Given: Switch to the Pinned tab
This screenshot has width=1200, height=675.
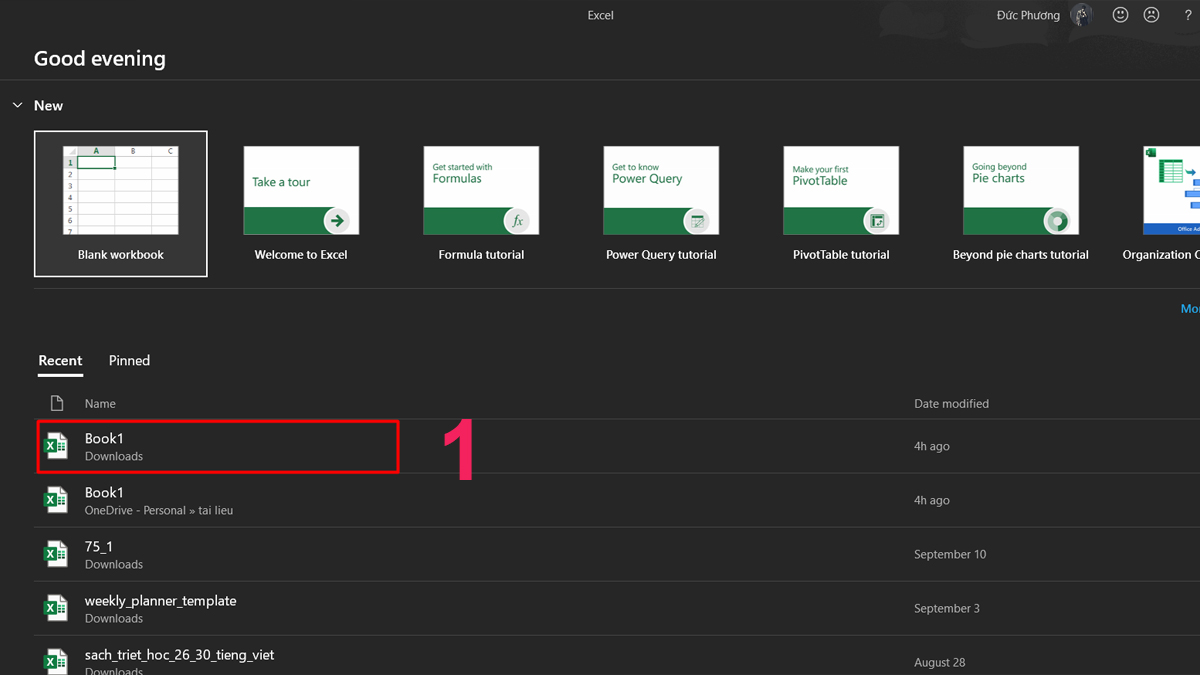Looking at the screenshot, I should [129, 360].
